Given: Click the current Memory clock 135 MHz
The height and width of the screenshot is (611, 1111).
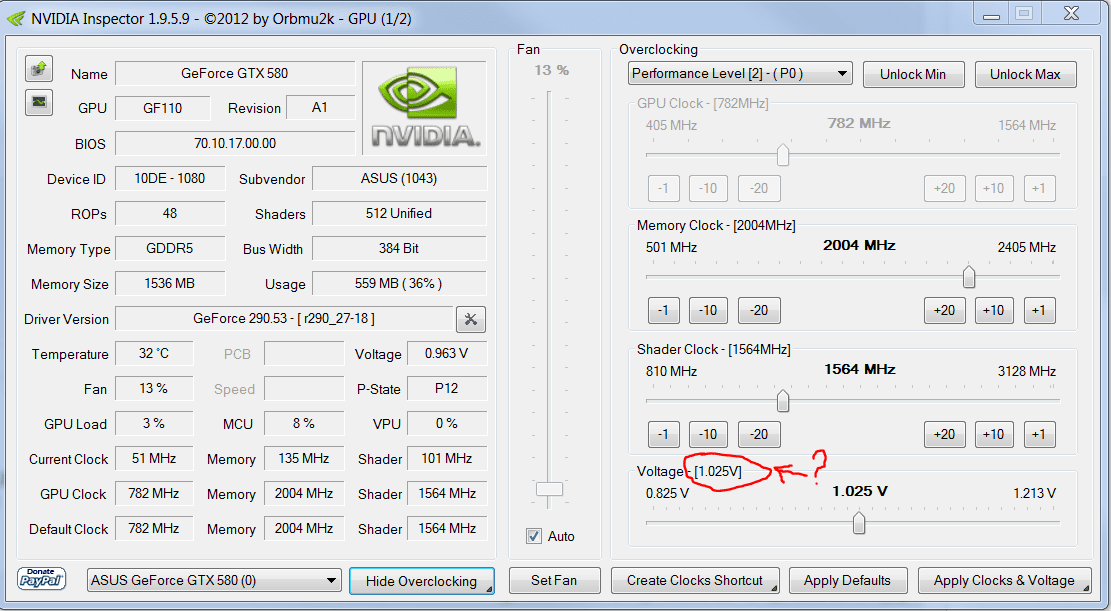Looking at the screenshot, I should 304,459.
